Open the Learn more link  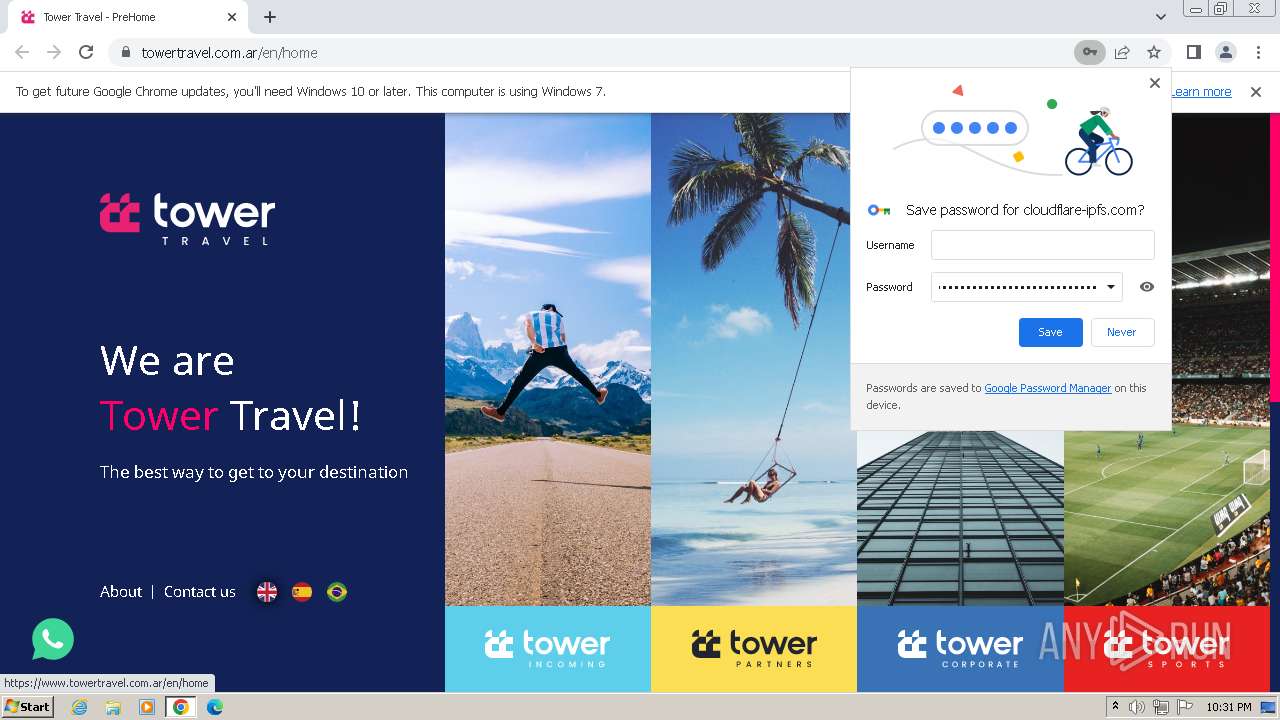[1201, 91]
